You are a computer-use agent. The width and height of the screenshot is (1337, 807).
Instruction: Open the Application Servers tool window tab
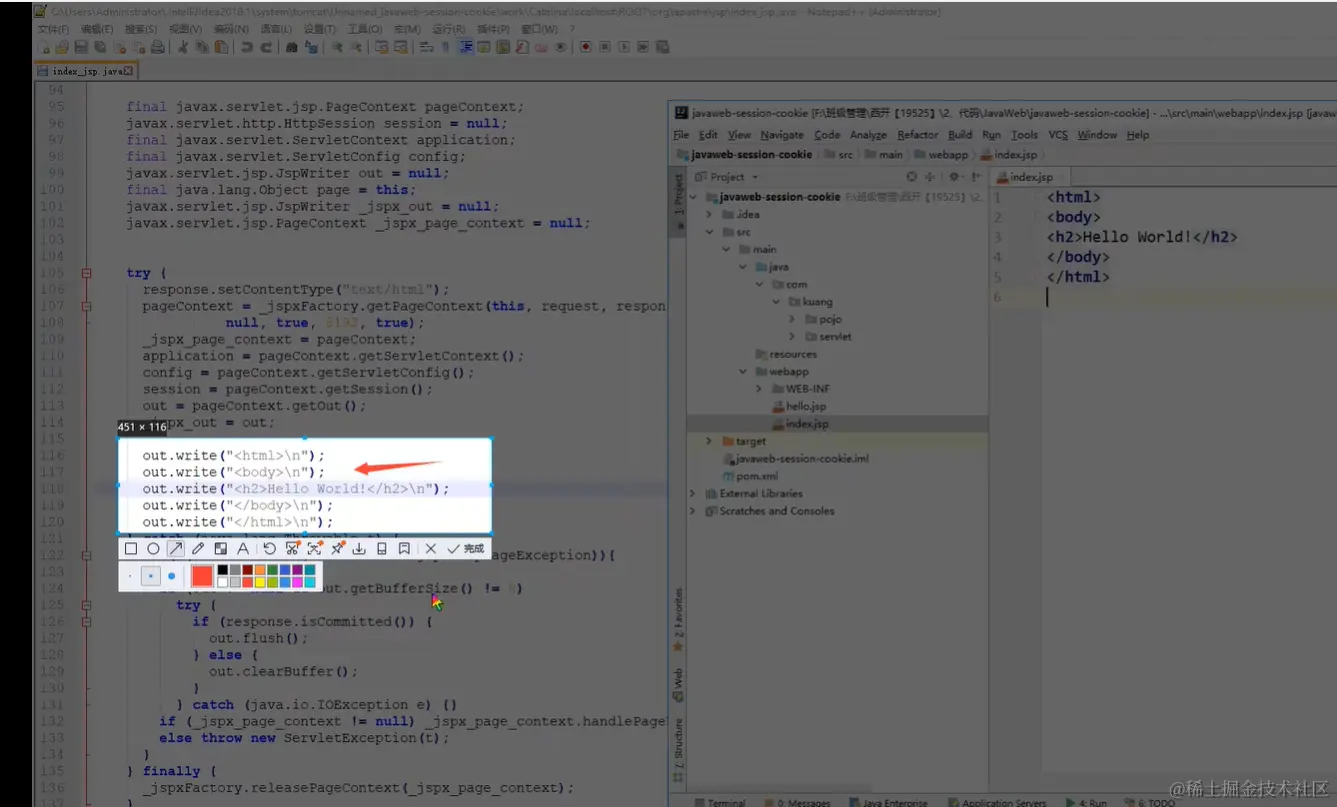[997, 802]
